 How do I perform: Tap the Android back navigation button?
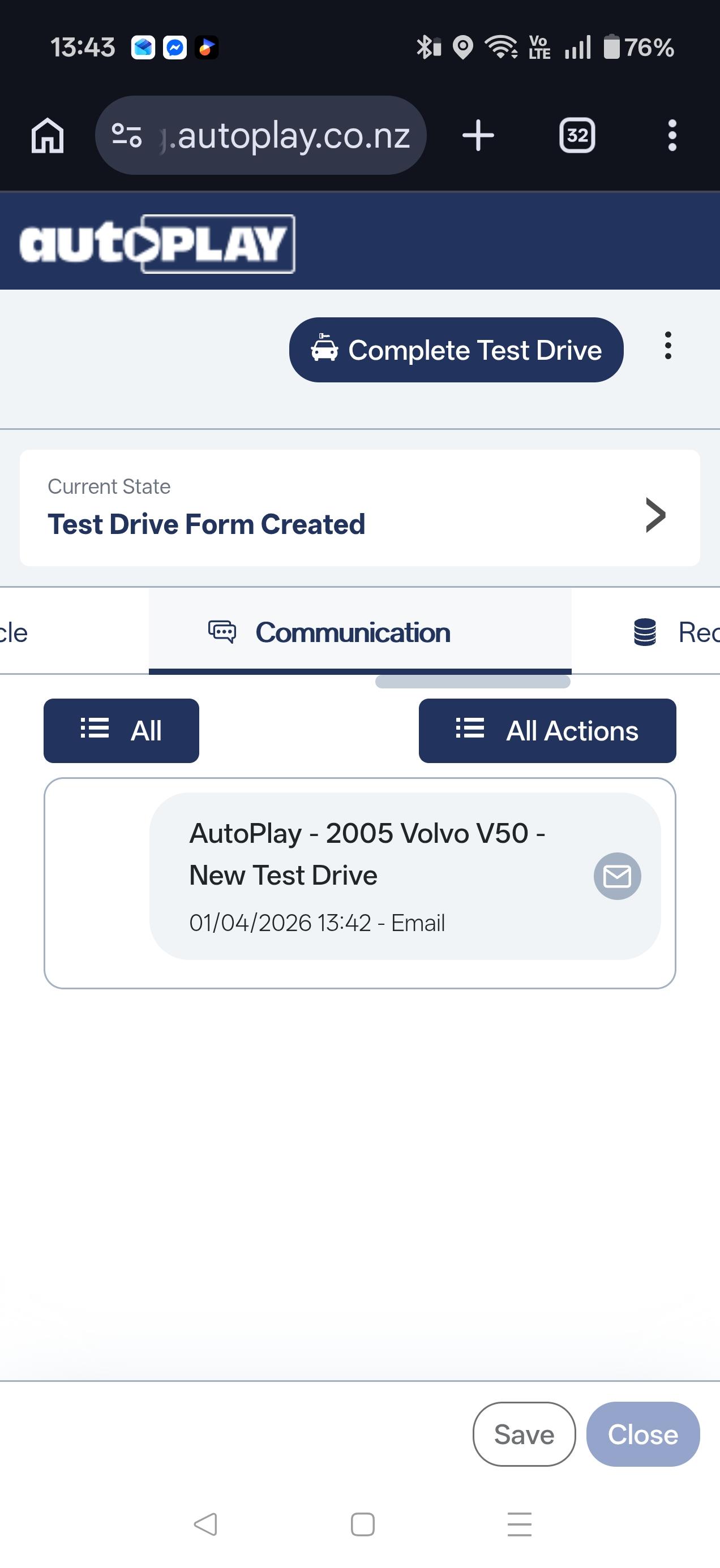click(x=205, y=1524)
